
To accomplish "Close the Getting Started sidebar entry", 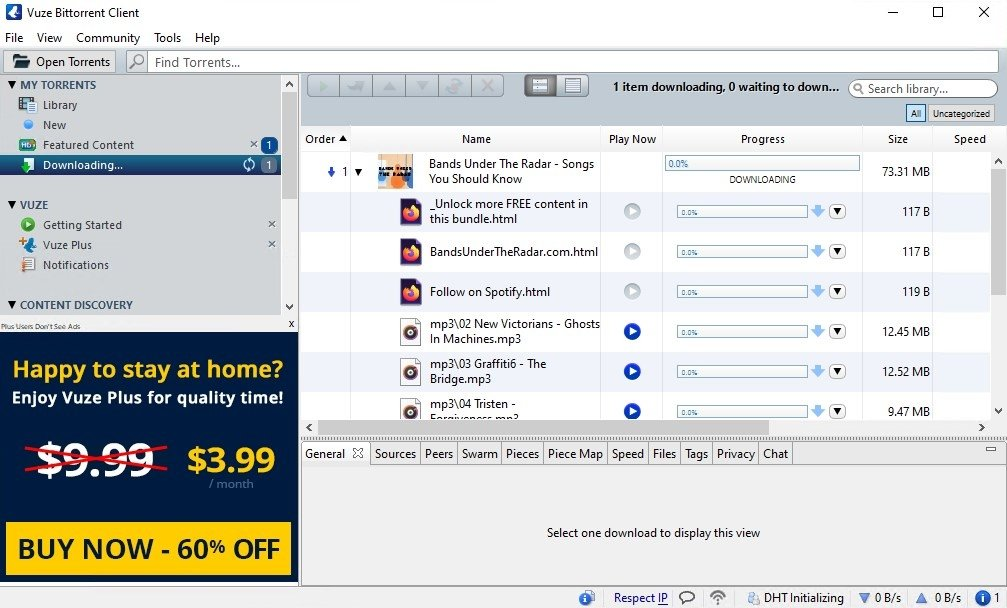I will click(x=272, y=224).
